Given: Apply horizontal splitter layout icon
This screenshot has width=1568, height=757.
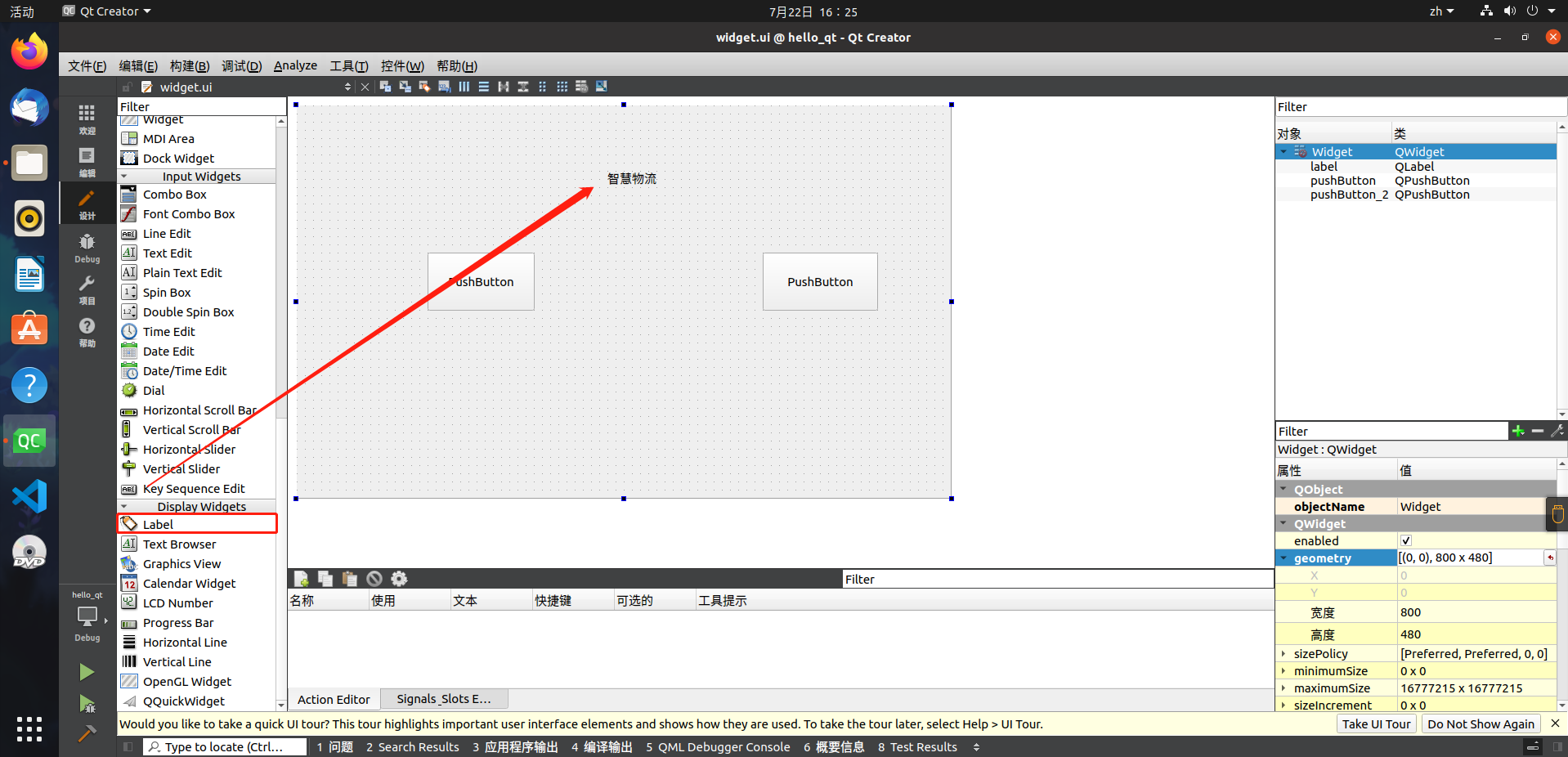Looking at the screenshot, I should click(503, 87).
